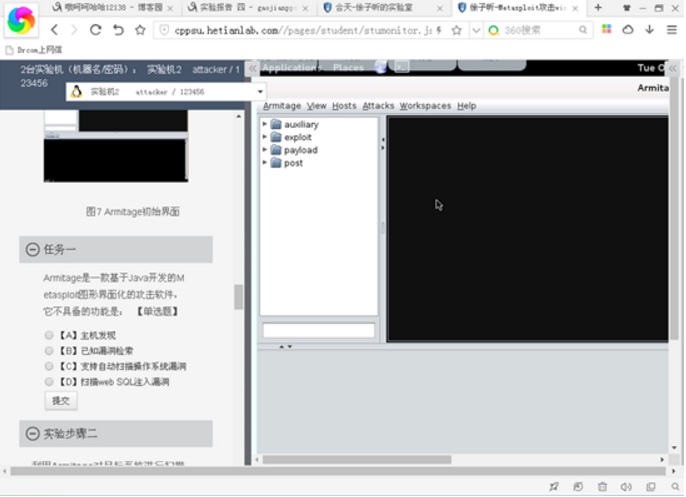Viewport: 686px width, 497px height.
Task: Click the left instructions panel vertical scrollbar
Action: (238, 297)
